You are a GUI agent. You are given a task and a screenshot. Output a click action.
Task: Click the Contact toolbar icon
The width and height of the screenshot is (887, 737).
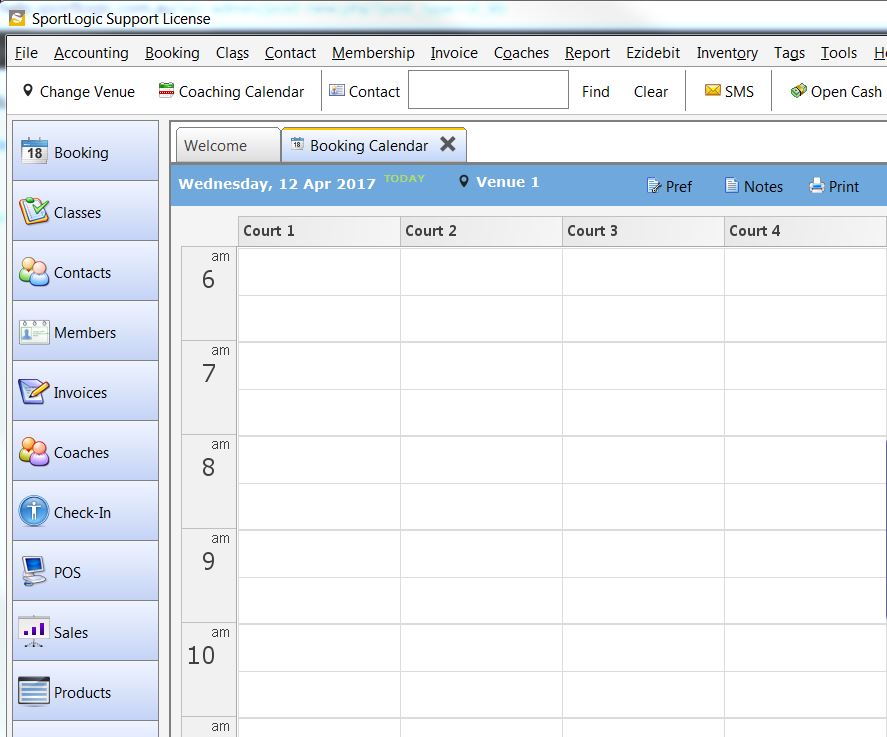[337, 90]
